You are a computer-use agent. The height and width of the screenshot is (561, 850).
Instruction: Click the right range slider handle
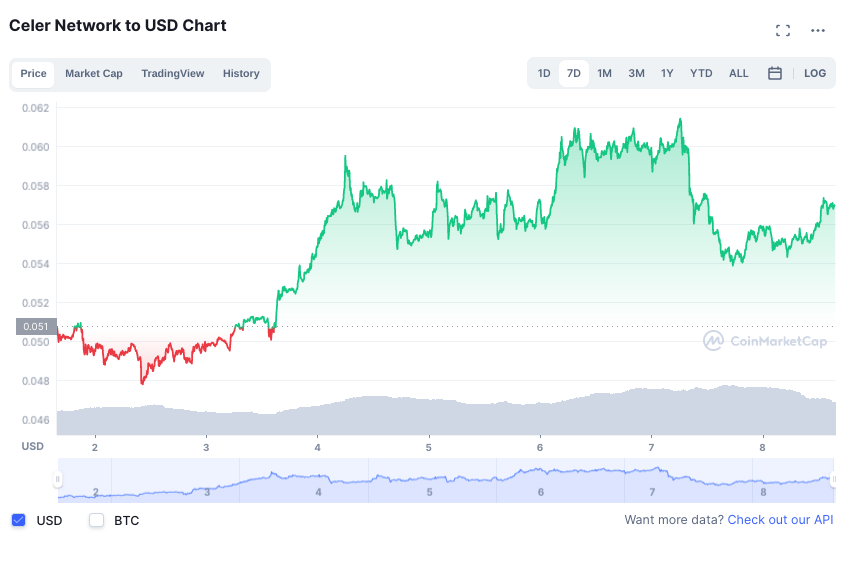pyautogui.click(x=833, y=480)
